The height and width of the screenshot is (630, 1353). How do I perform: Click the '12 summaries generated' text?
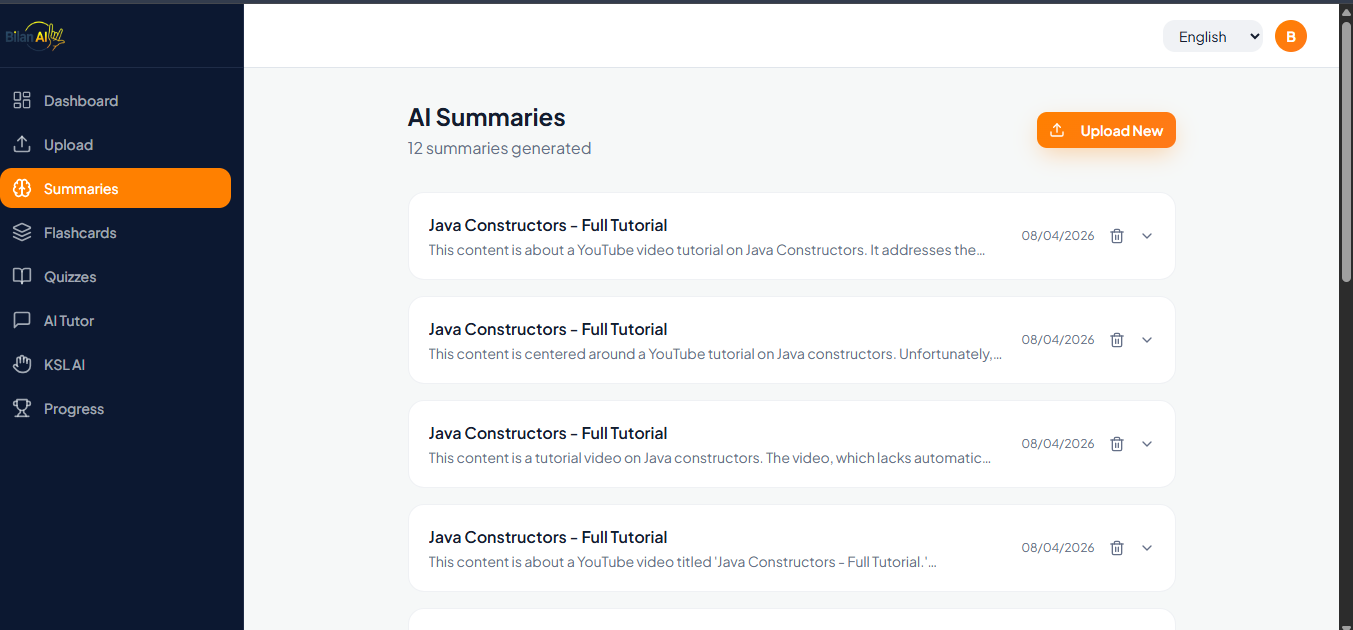click(499, 148)
